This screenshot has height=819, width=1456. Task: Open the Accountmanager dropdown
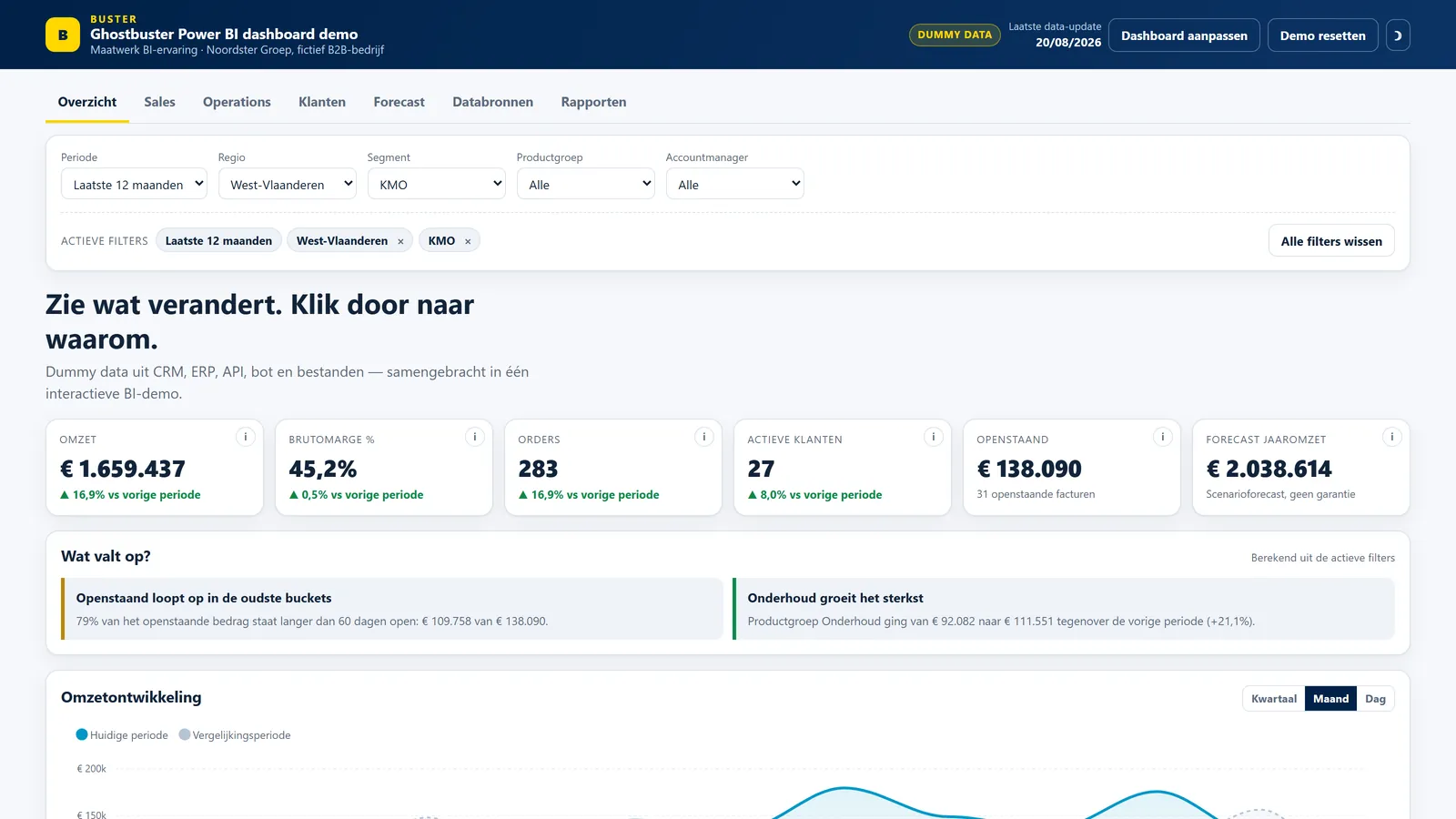[x=735, y=184]
